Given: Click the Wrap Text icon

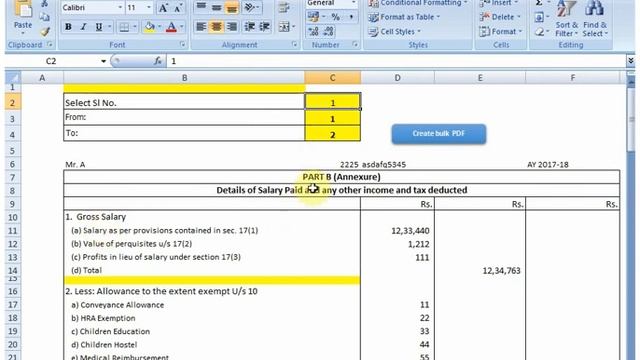Looking at the screenshot, I should (284, 7).
